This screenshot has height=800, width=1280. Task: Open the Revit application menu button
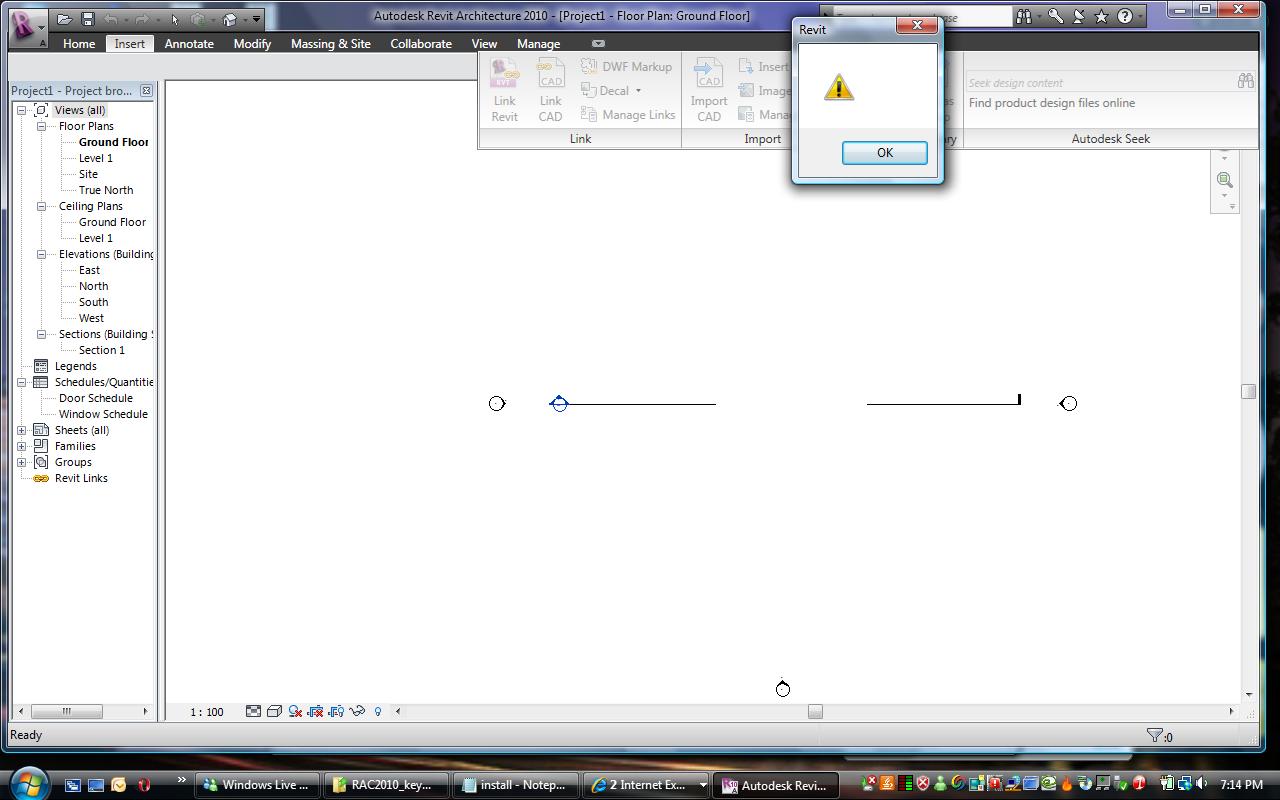[27, 27]
